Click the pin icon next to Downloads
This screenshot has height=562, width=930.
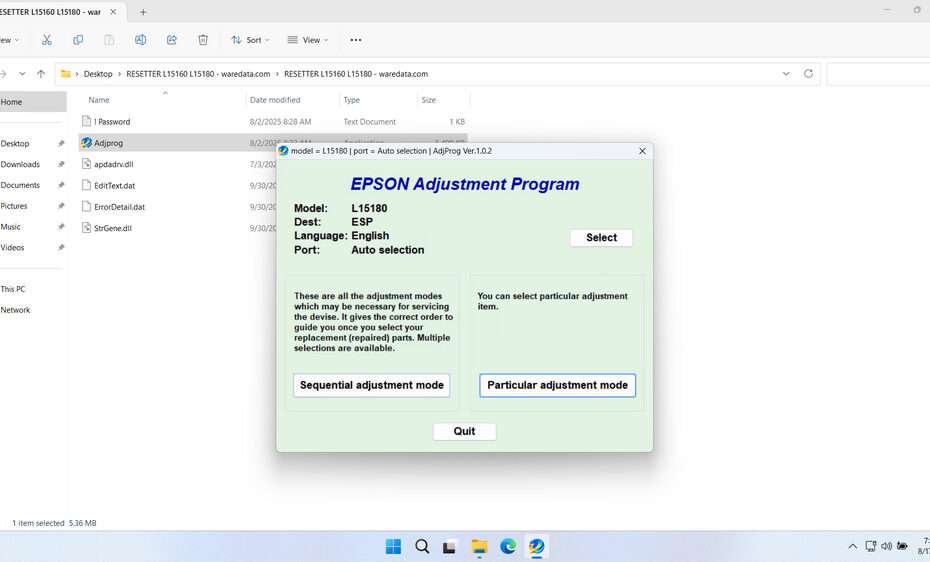coord(60,164)
